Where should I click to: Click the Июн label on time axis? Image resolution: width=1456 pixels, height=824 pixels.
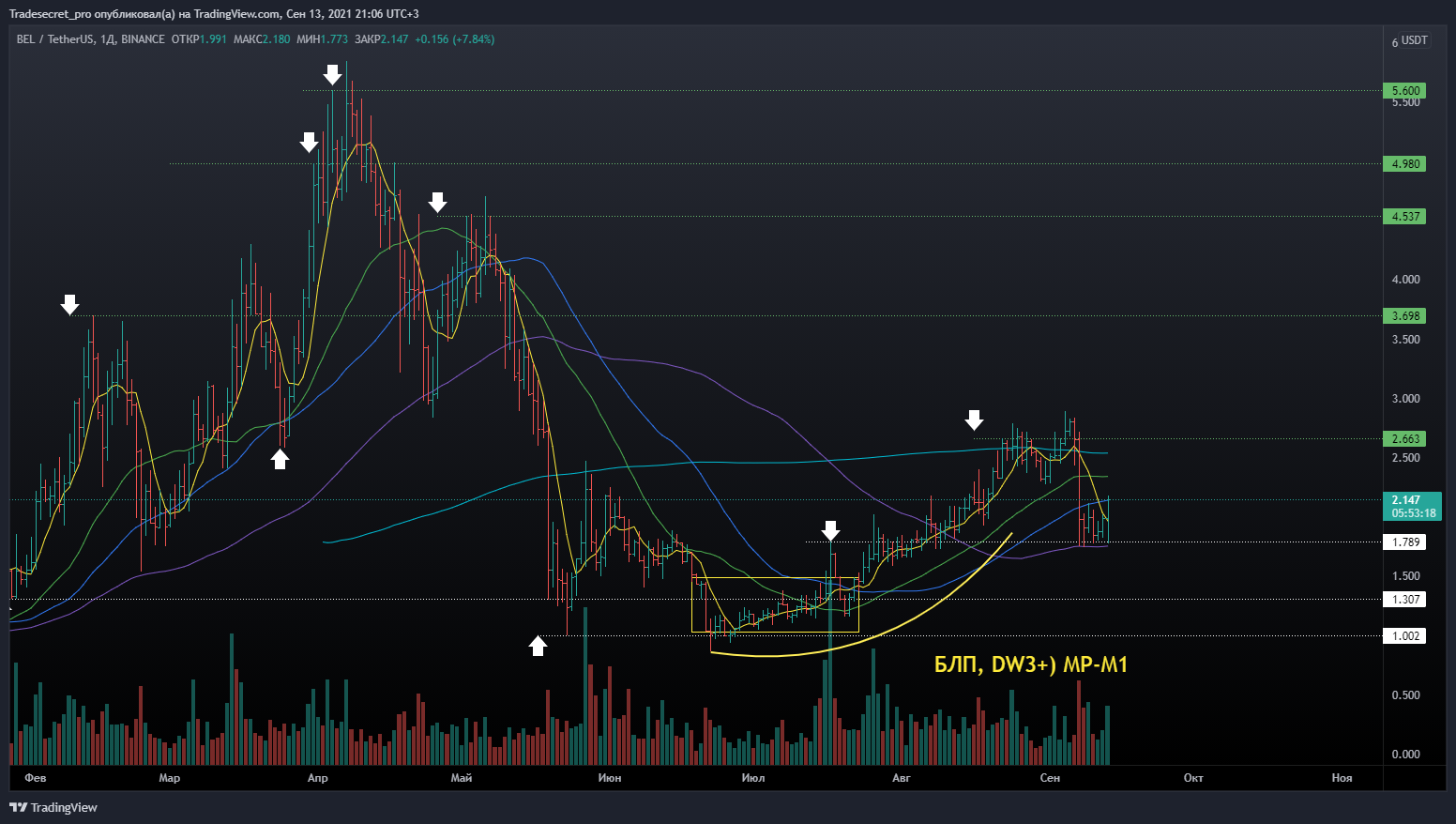pos(610,778)
